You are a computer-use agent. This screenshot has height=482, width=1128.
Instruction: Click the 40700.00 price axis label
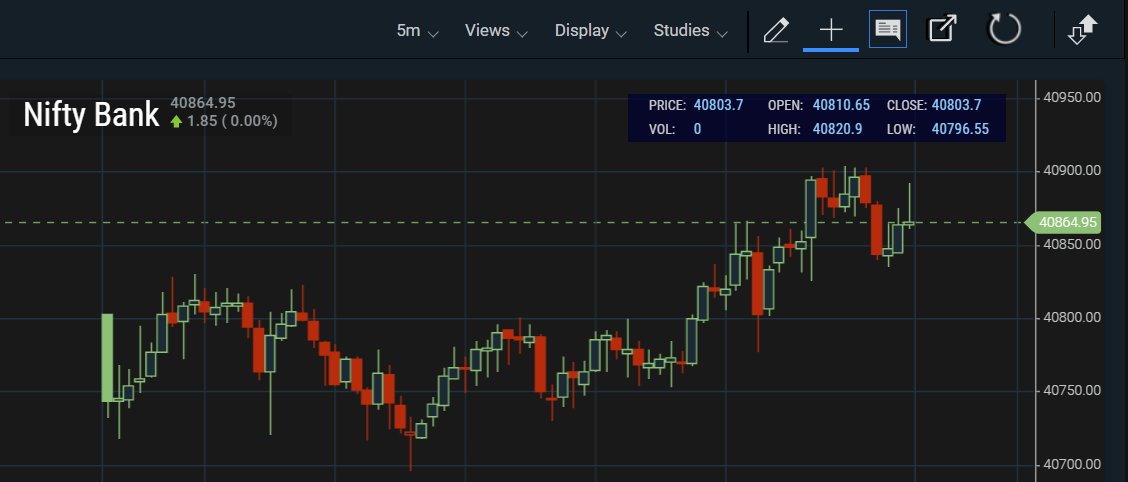(1072, 464)
